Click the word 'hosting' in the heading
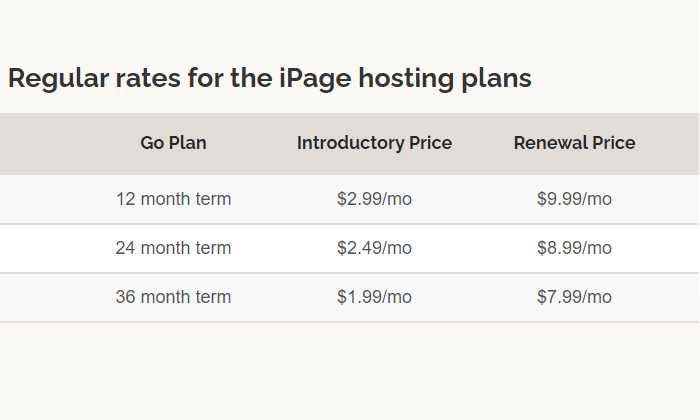700x420 pixels. pyautogui.click(x=406, y=79)
